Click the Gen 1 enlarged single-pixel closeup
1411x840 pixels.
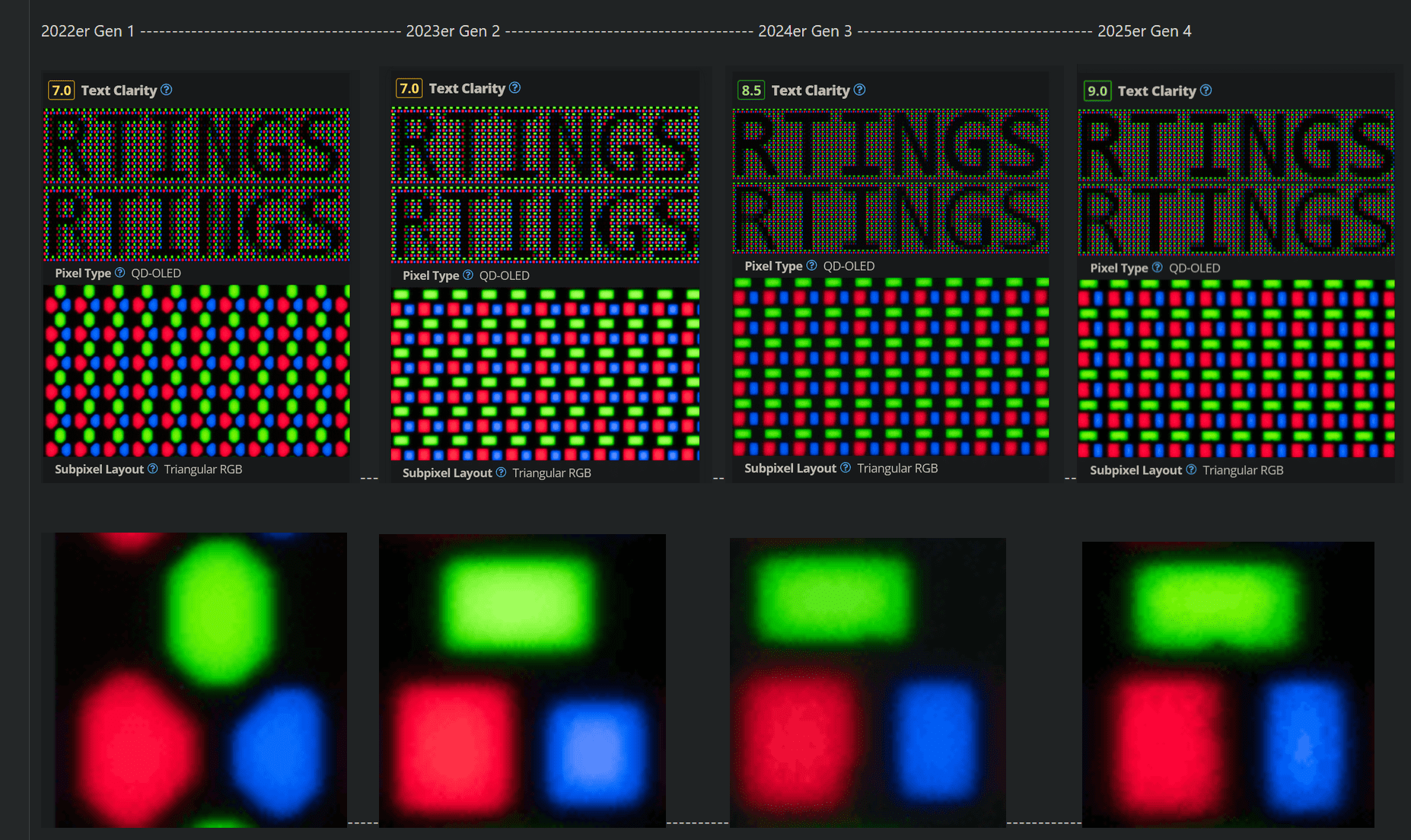(x=201, y=680)
